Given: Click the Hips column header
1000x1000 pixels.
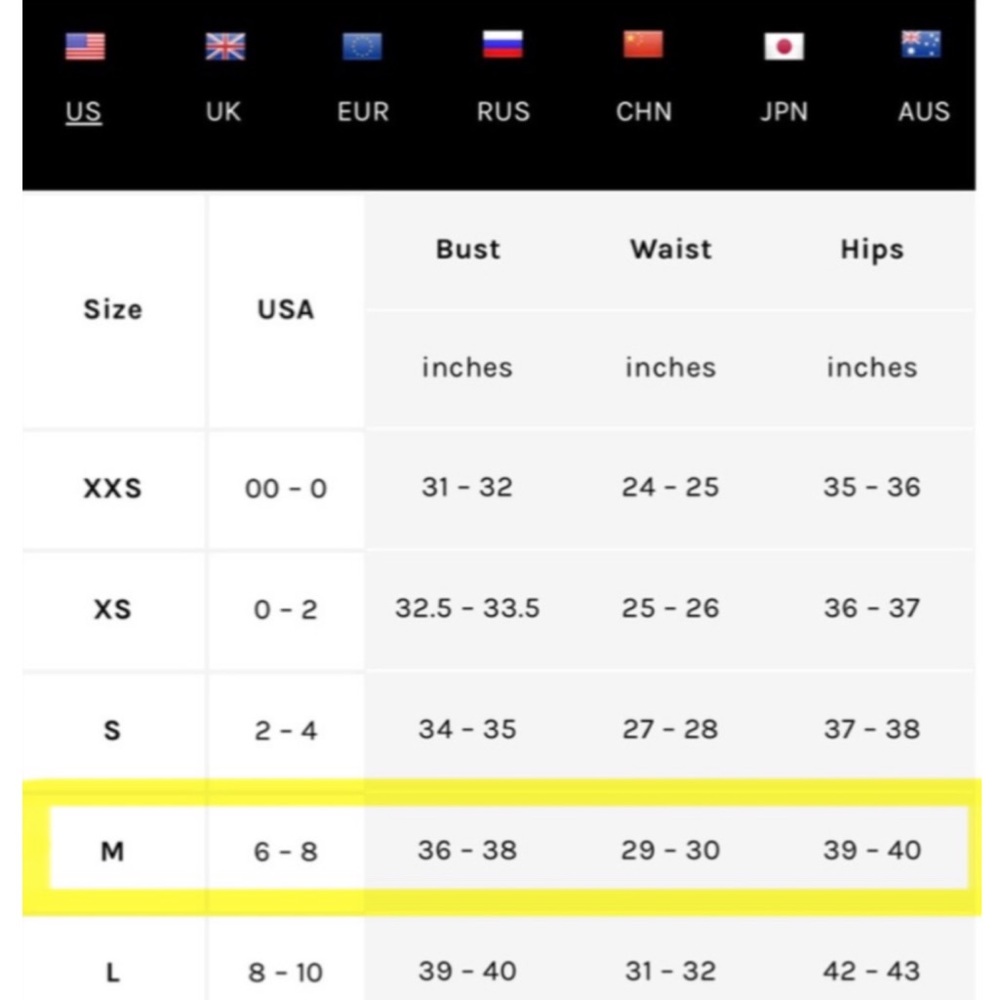Looking at the screenshot, I should click(872, 250).
